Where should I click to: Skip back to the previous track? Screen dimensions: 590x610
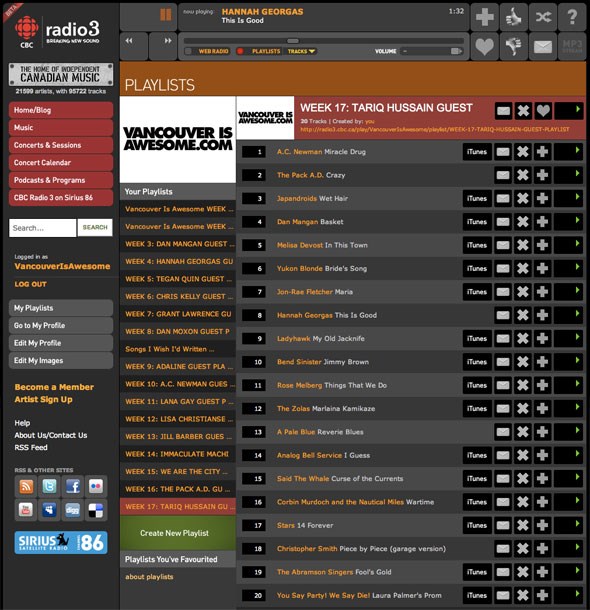click(129, 41)
